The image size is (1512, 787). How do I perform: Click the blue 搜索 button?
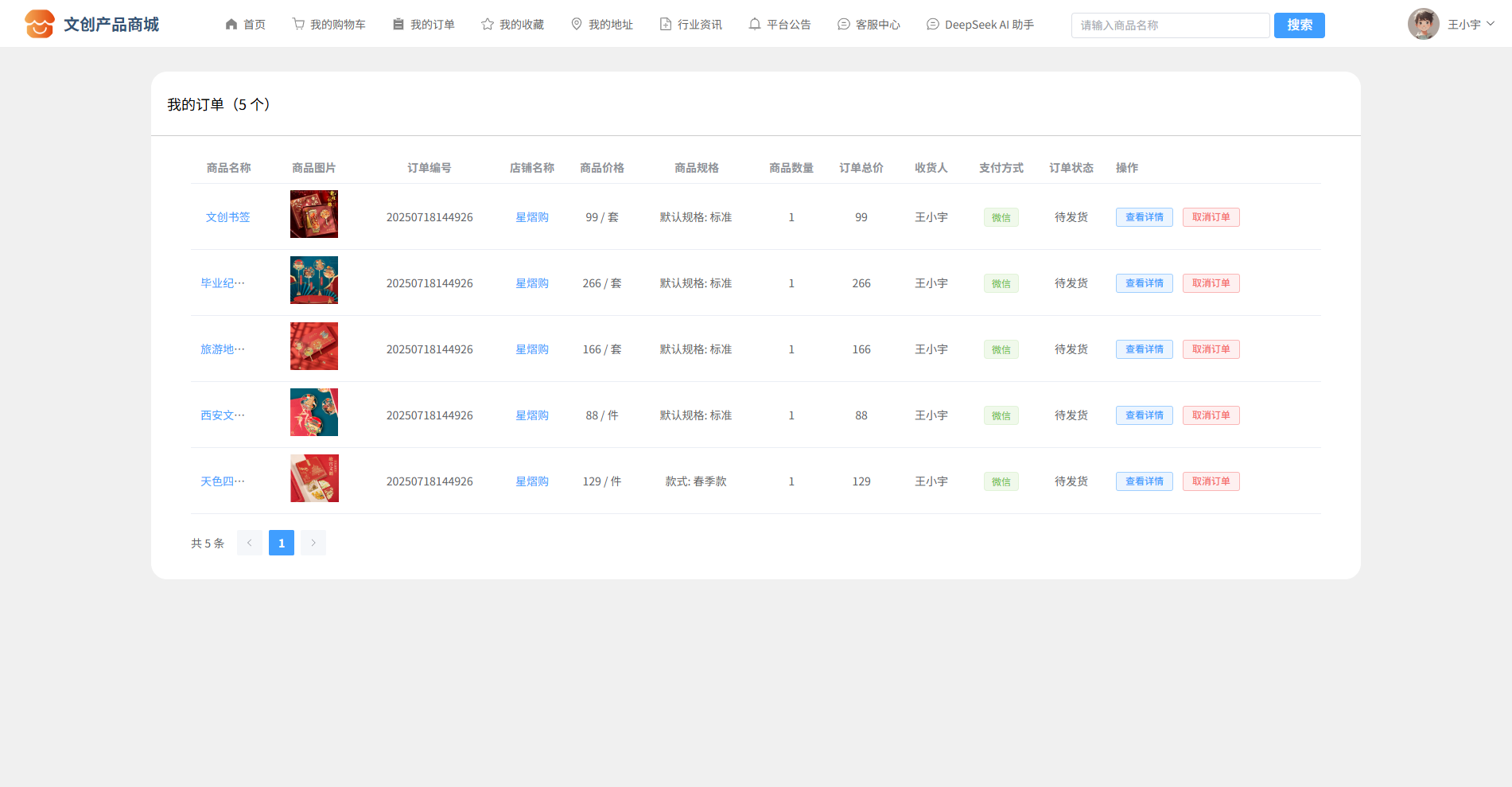[1299, 25]
